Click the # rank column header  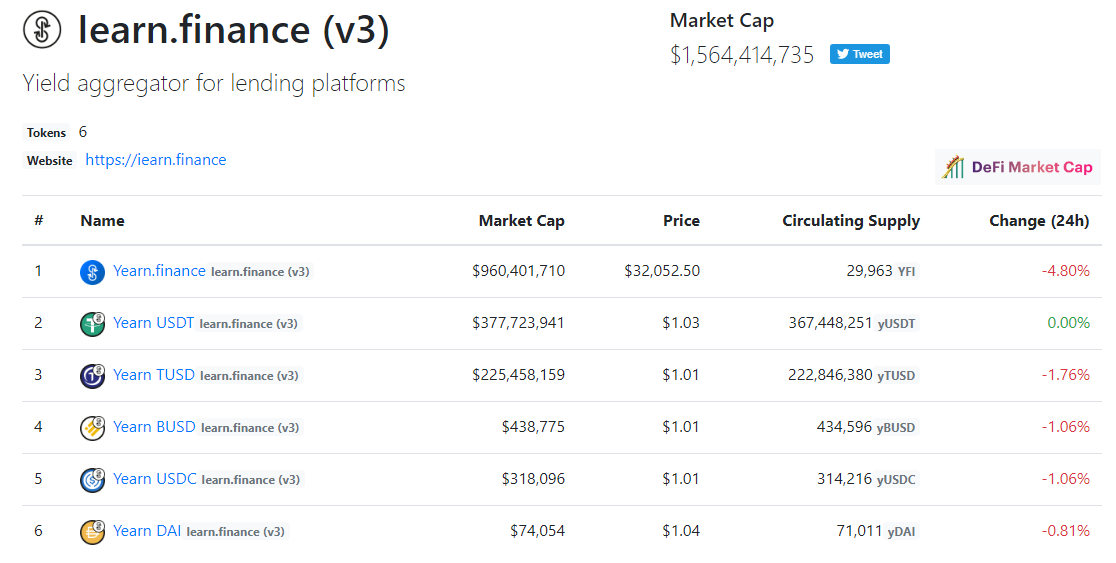click(38, 221)
